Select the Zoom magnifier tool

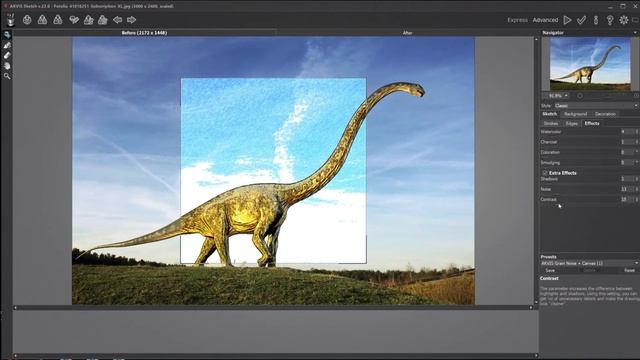coord(7,76)
